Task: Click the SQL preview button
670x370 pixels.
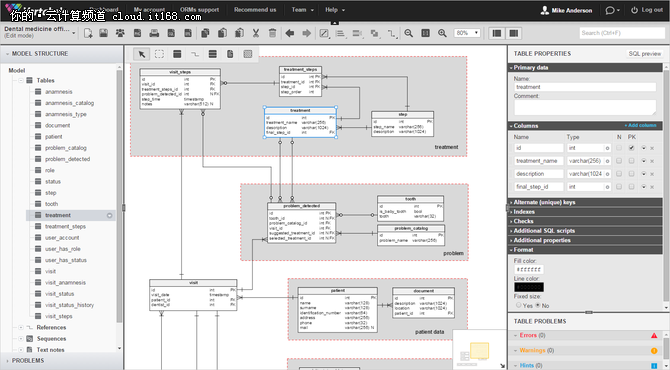Action: (x=644, y=53)
